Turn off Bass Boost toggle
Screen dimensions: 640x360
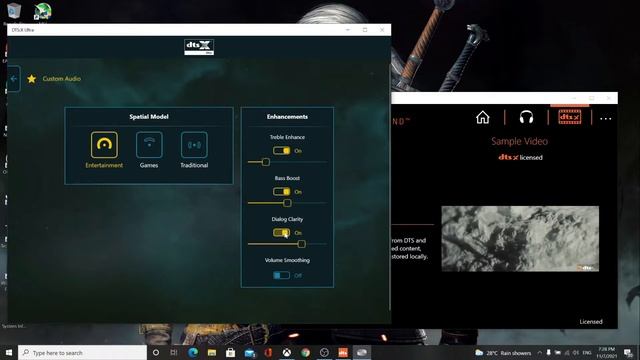(x=282, y=191)
